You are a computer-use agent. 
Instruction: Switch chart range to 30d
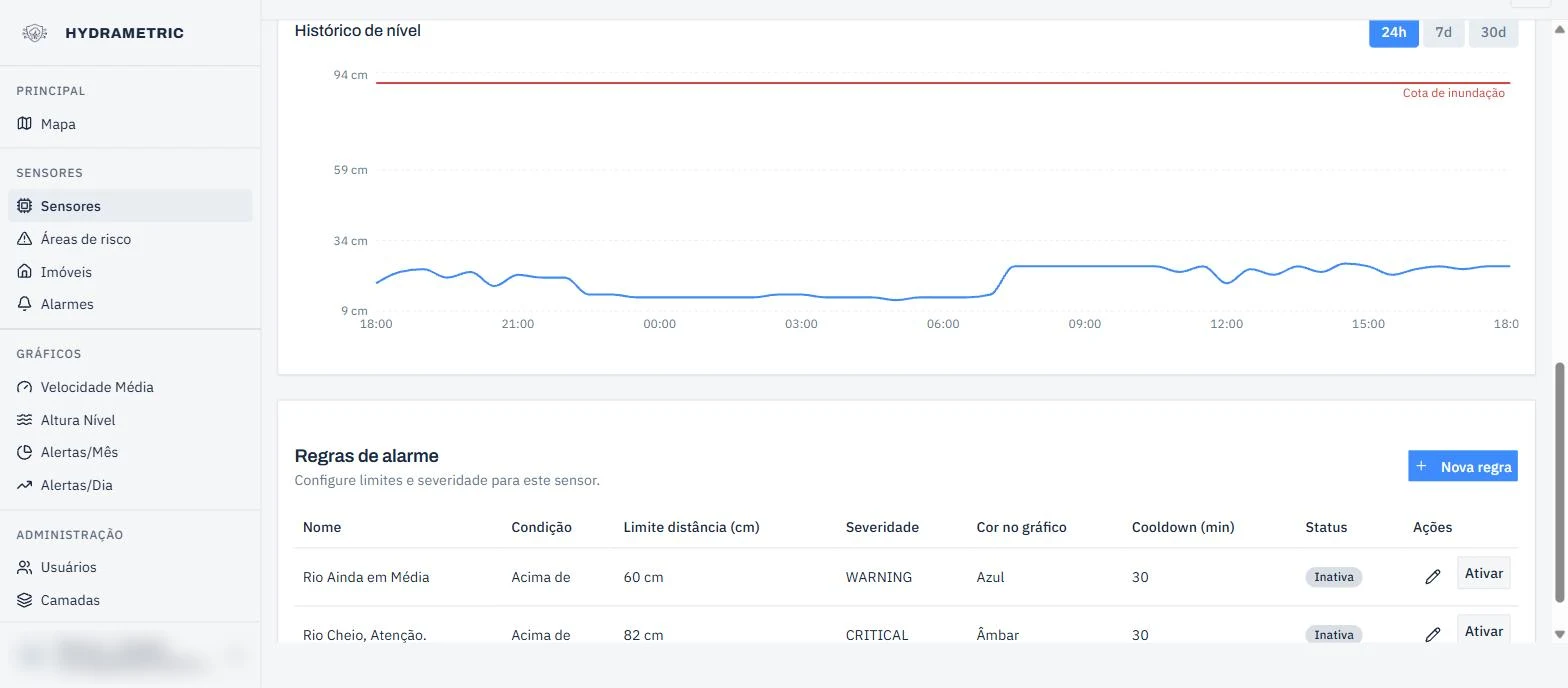click(x=1493, y=32)
